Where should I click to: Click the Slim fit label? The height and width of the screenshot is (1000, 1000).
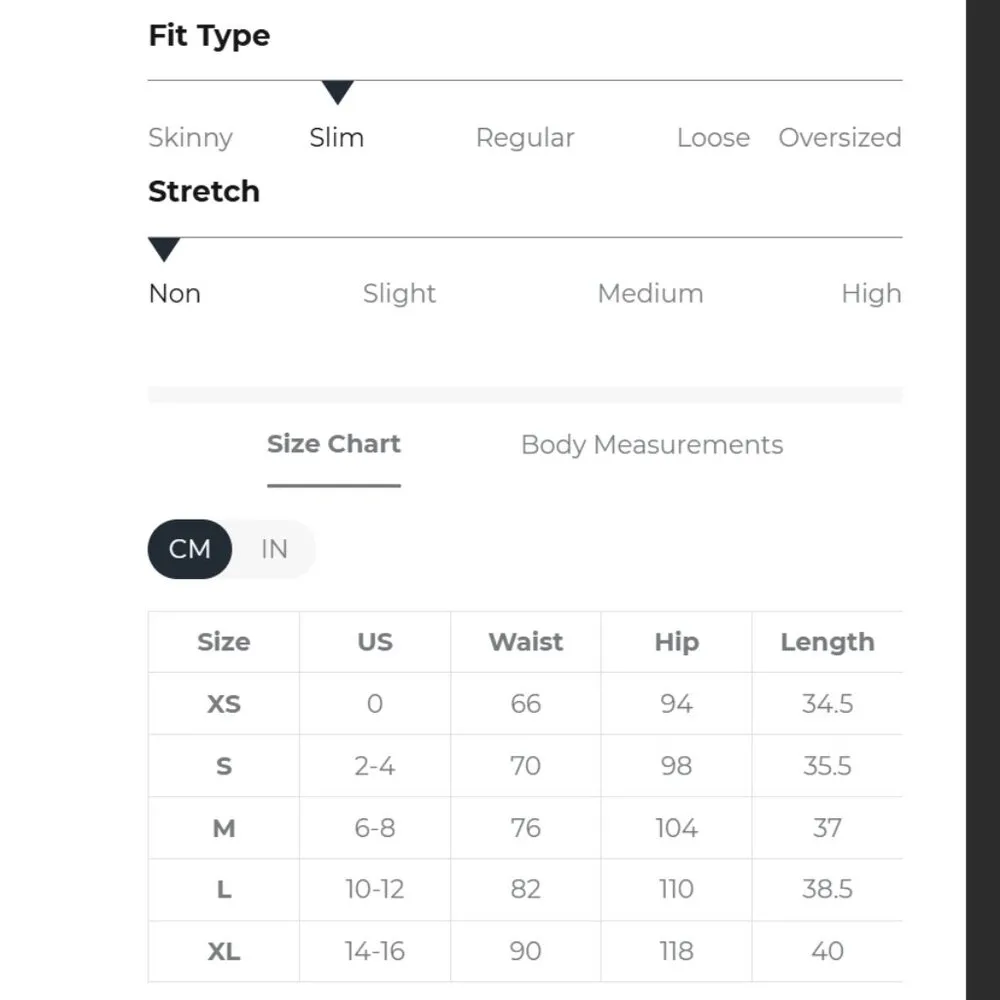(x=336, y=138)
